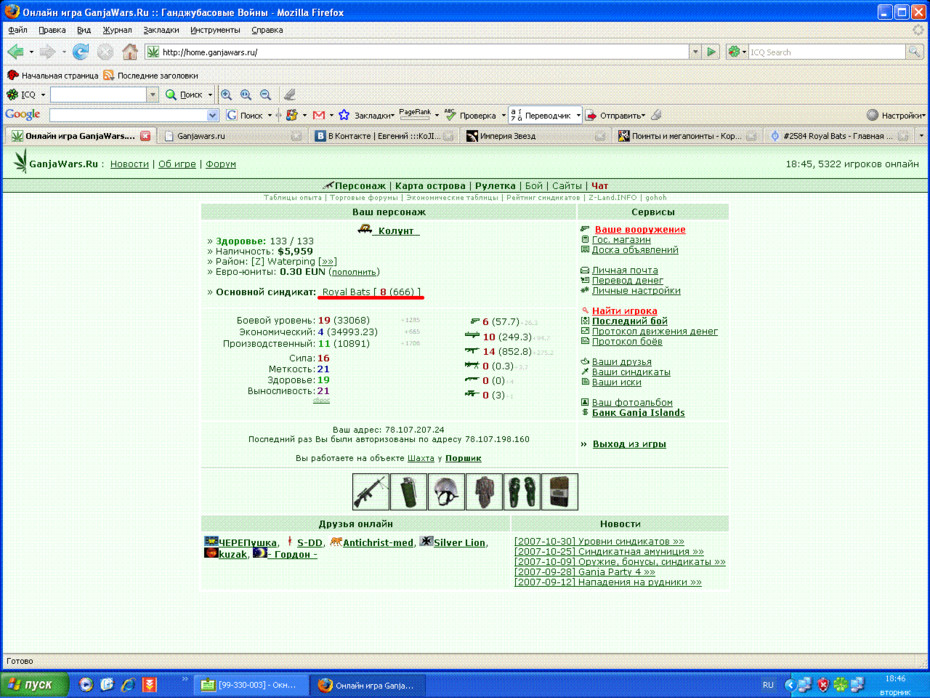Click the browser Back arrow button
930x698 pixels.
pos(16,52)
